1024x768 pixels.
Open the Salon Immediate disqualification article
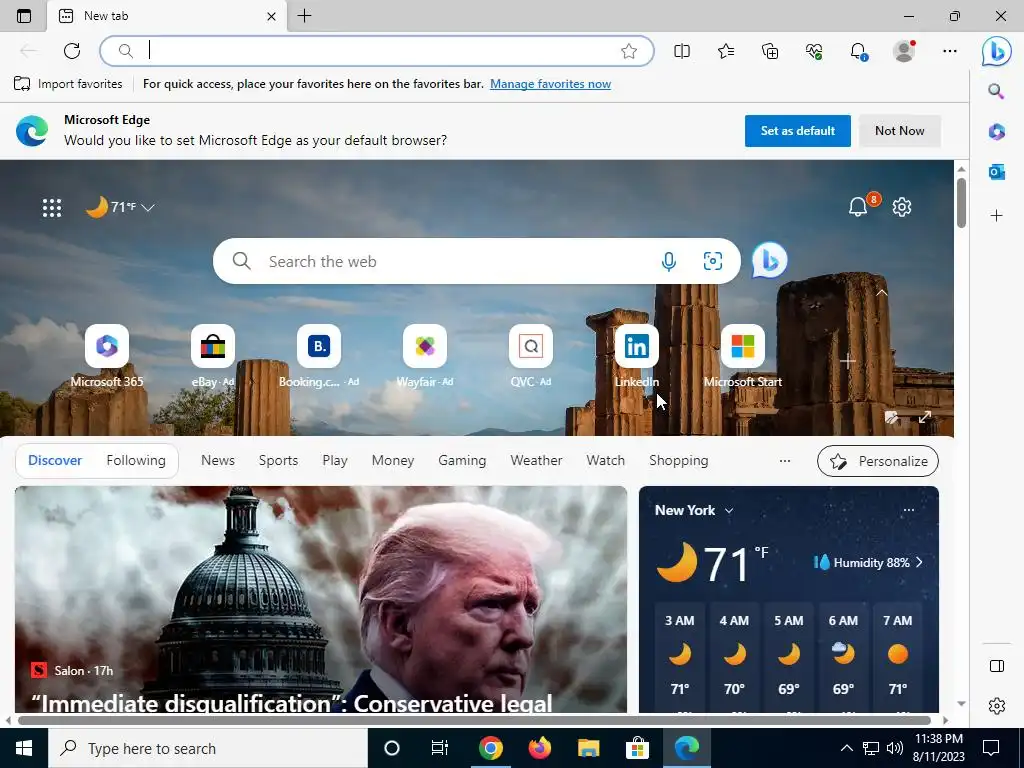click(x=321, y=599)
